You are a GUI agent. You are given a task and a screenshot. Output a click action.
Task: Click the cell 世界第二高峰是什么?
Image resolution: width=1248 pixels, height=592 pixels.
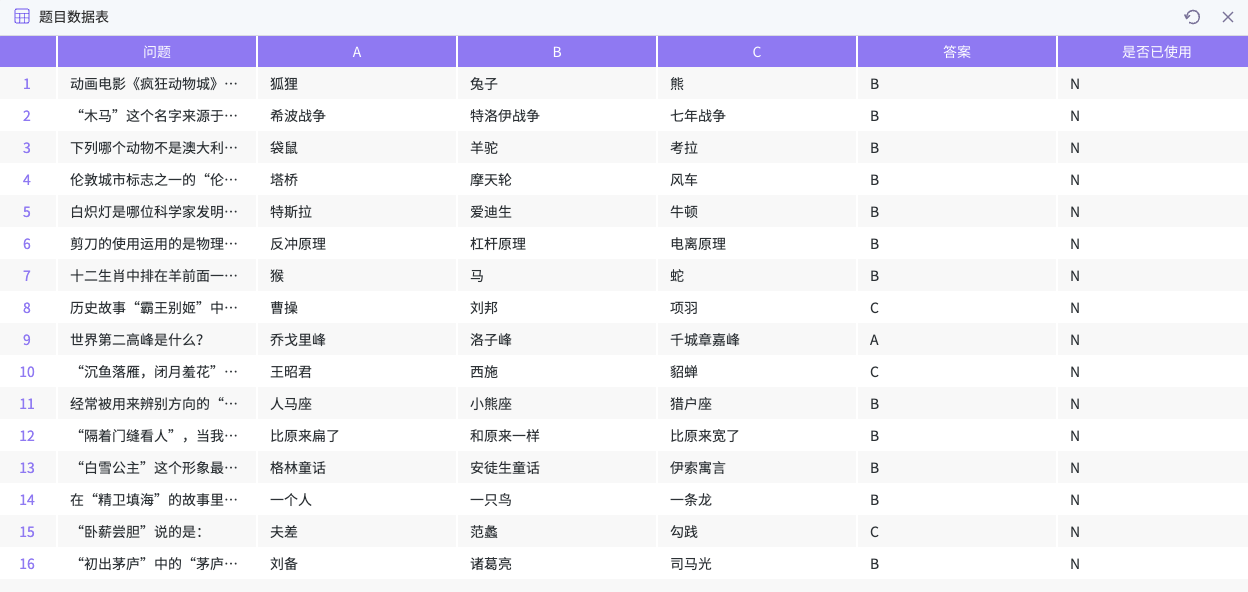point(157,340)
